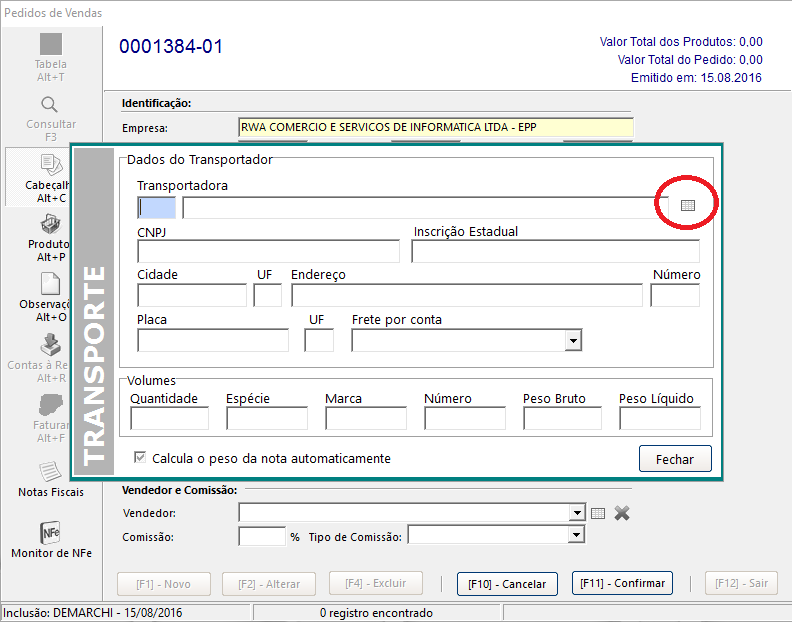
Task: Click the Marca volumes field
Action: pyautogui.click(x=366, y=418)
